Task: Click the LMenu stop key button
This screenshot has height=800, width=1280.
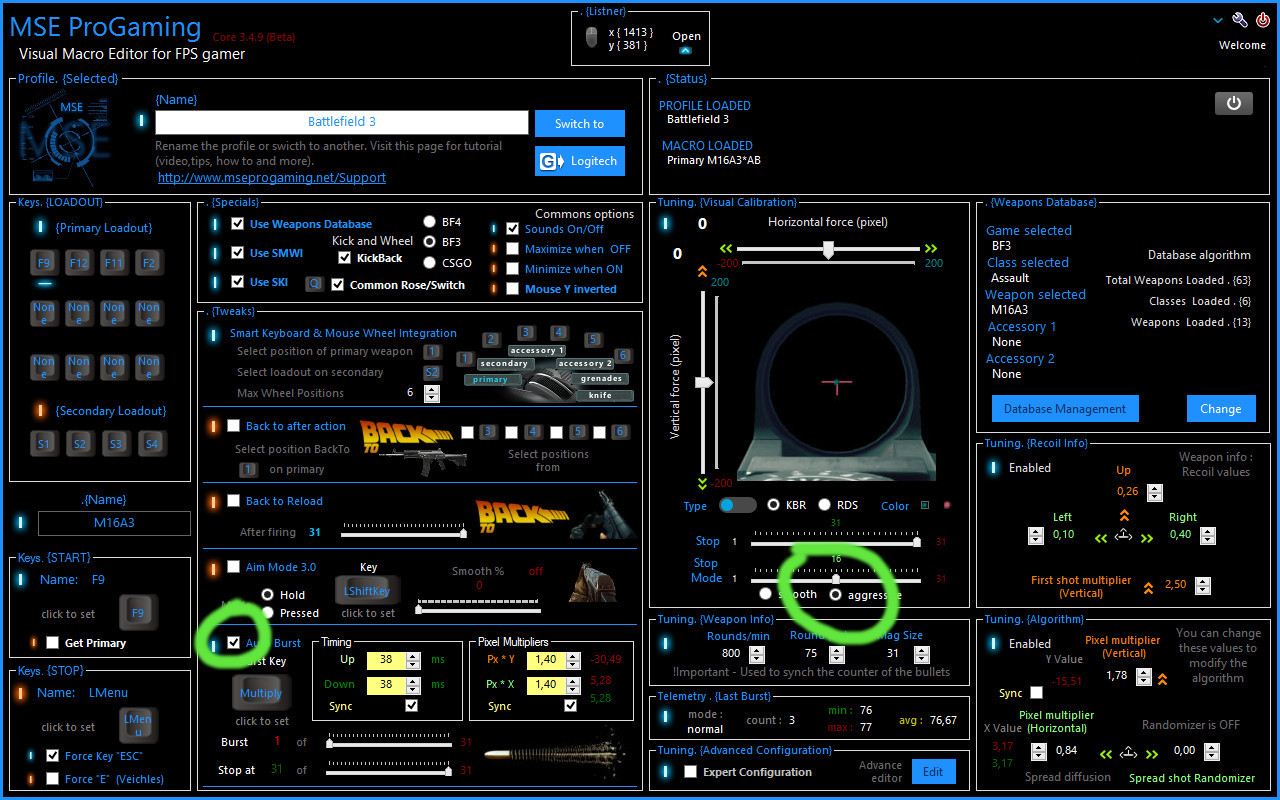Action: coord(138,726)
